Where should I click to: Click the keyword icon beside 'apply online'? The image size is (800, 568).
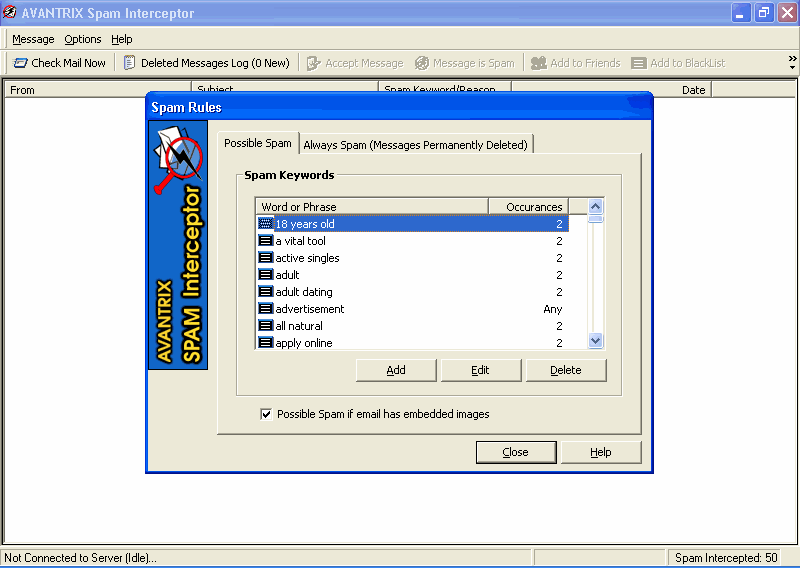pyautogui.click(x=265, y=342)
